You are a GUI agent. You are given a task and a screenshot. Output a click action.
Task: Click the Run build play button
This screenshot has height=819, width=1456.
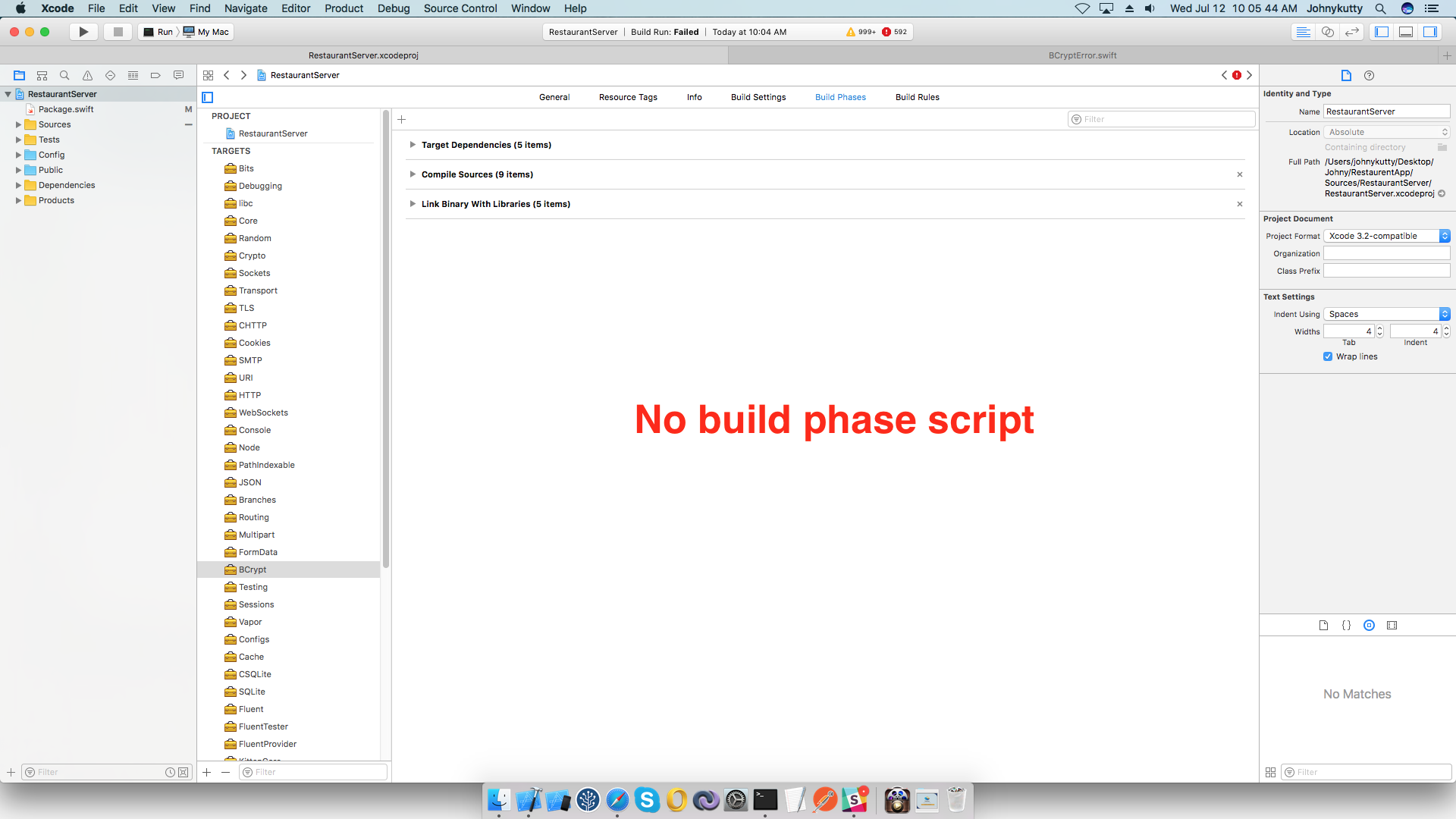83,32
